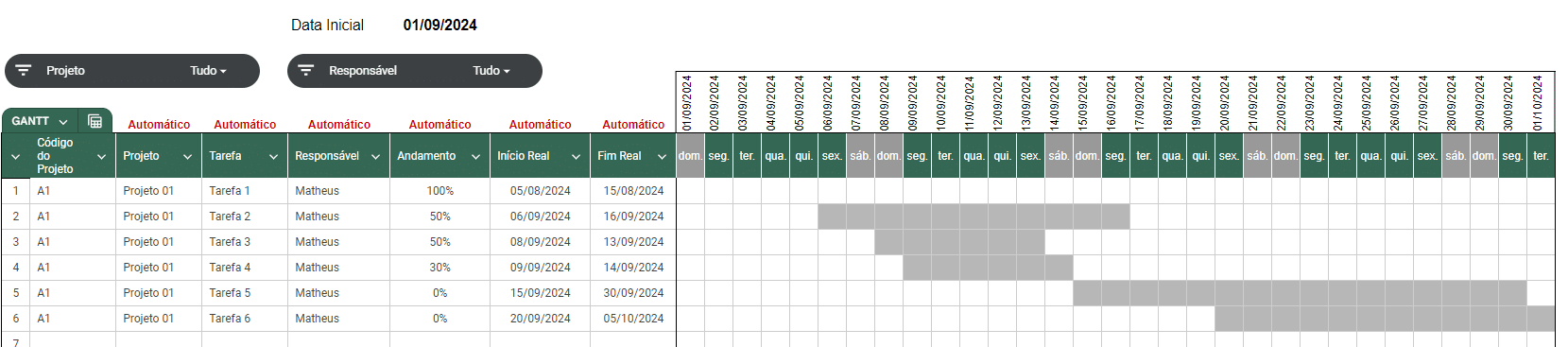This screenshot has height=347, width=1568.
Task: Open the Responsável column filter arrow
Action: (375, 157)
